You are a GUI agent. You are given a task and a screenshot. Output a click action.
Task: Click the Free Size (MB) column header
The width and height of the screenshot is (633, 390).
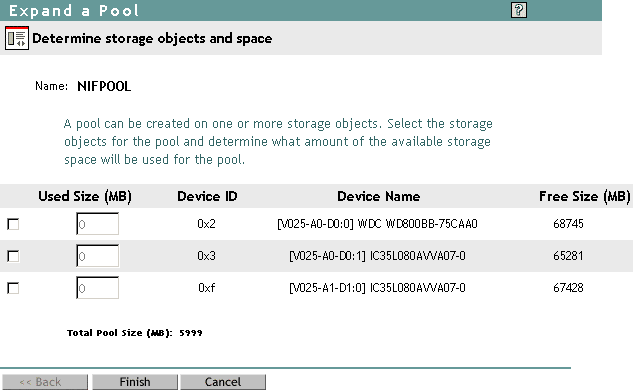click(585, 196)
